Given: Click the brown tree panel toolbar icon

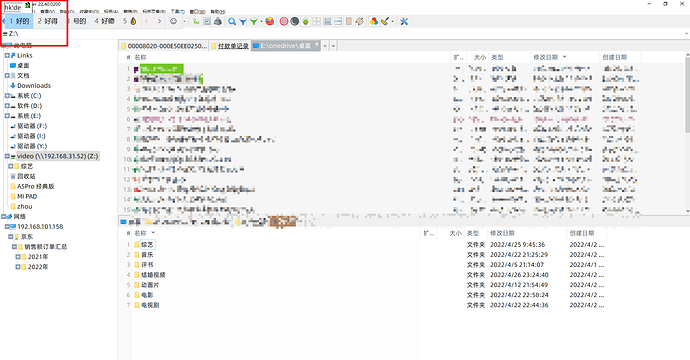Looking at the screenshot, I should [360, 21].
